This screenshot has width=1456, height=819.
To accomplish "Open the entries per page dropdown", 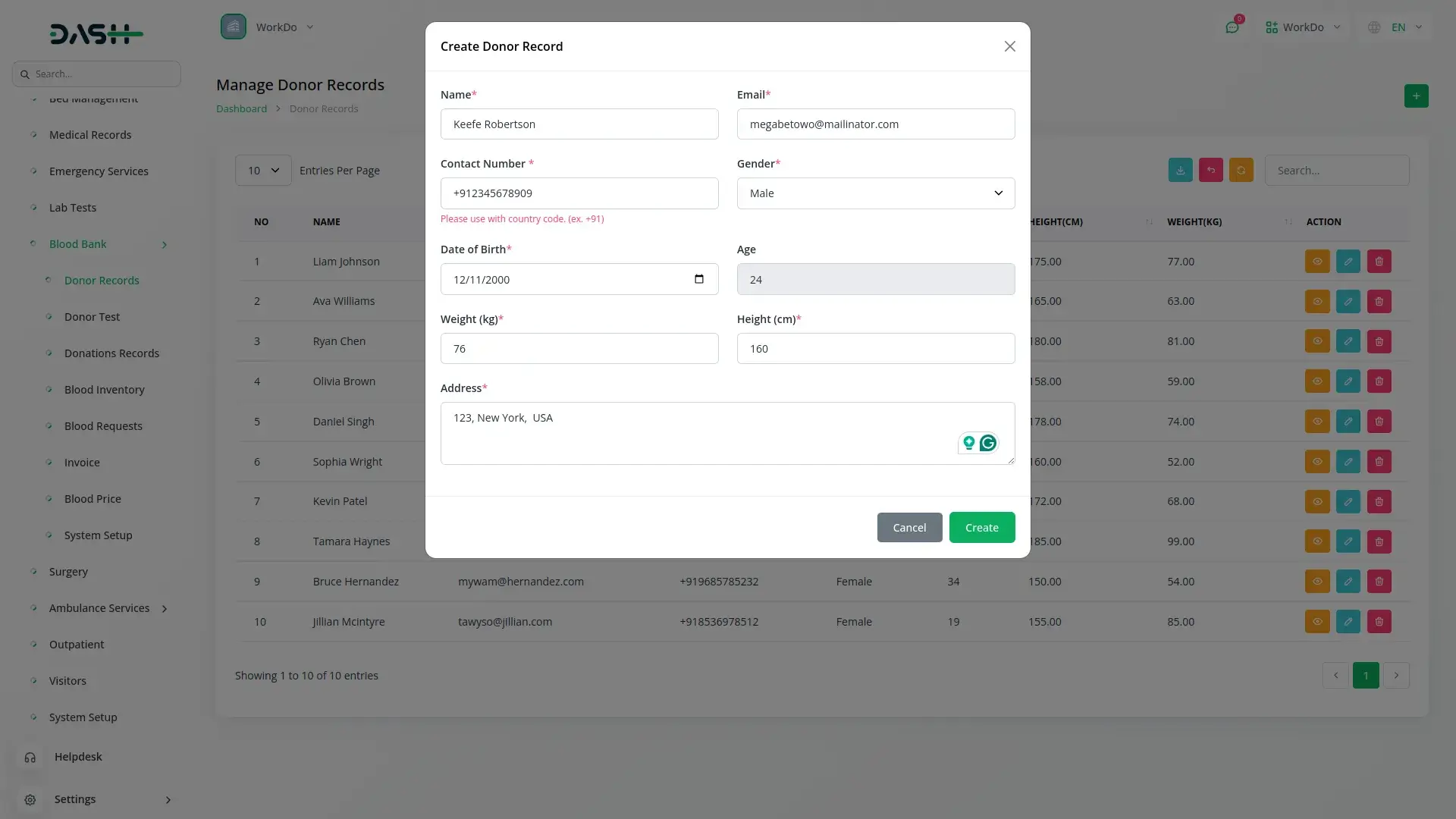I will pyautogui.click(x=263, y=171).
